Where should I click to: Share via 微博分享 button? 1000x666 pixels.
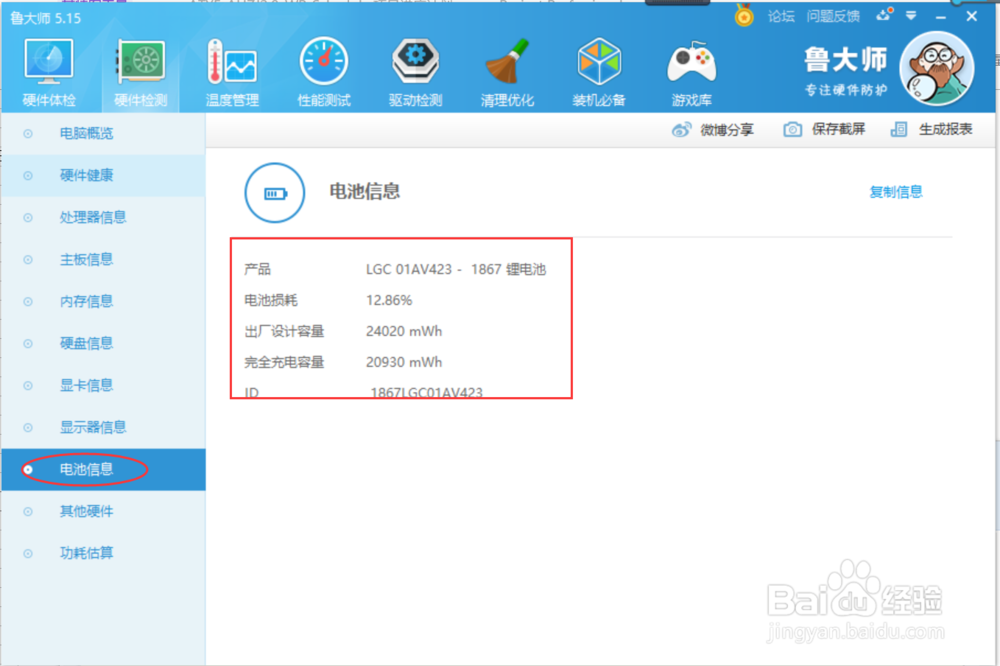(713, 130)
